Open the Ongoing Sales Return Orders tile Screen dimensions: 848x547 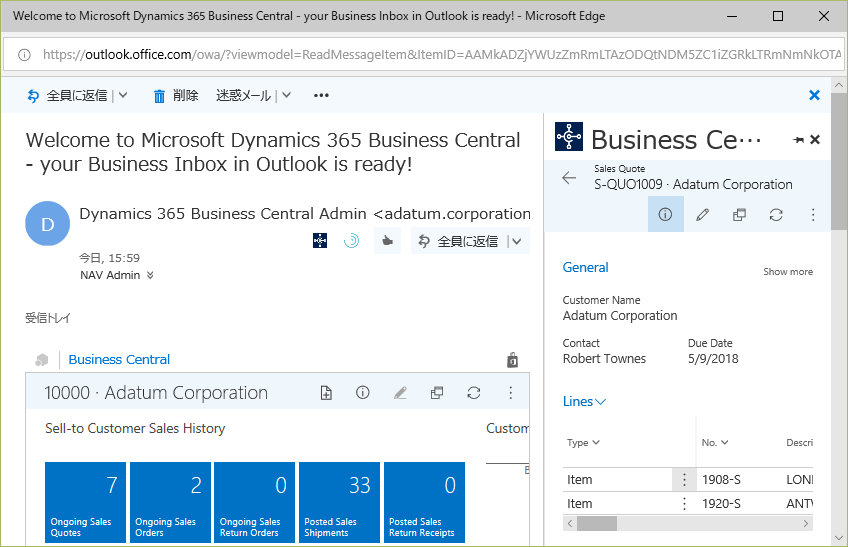(x=255, y=502)
